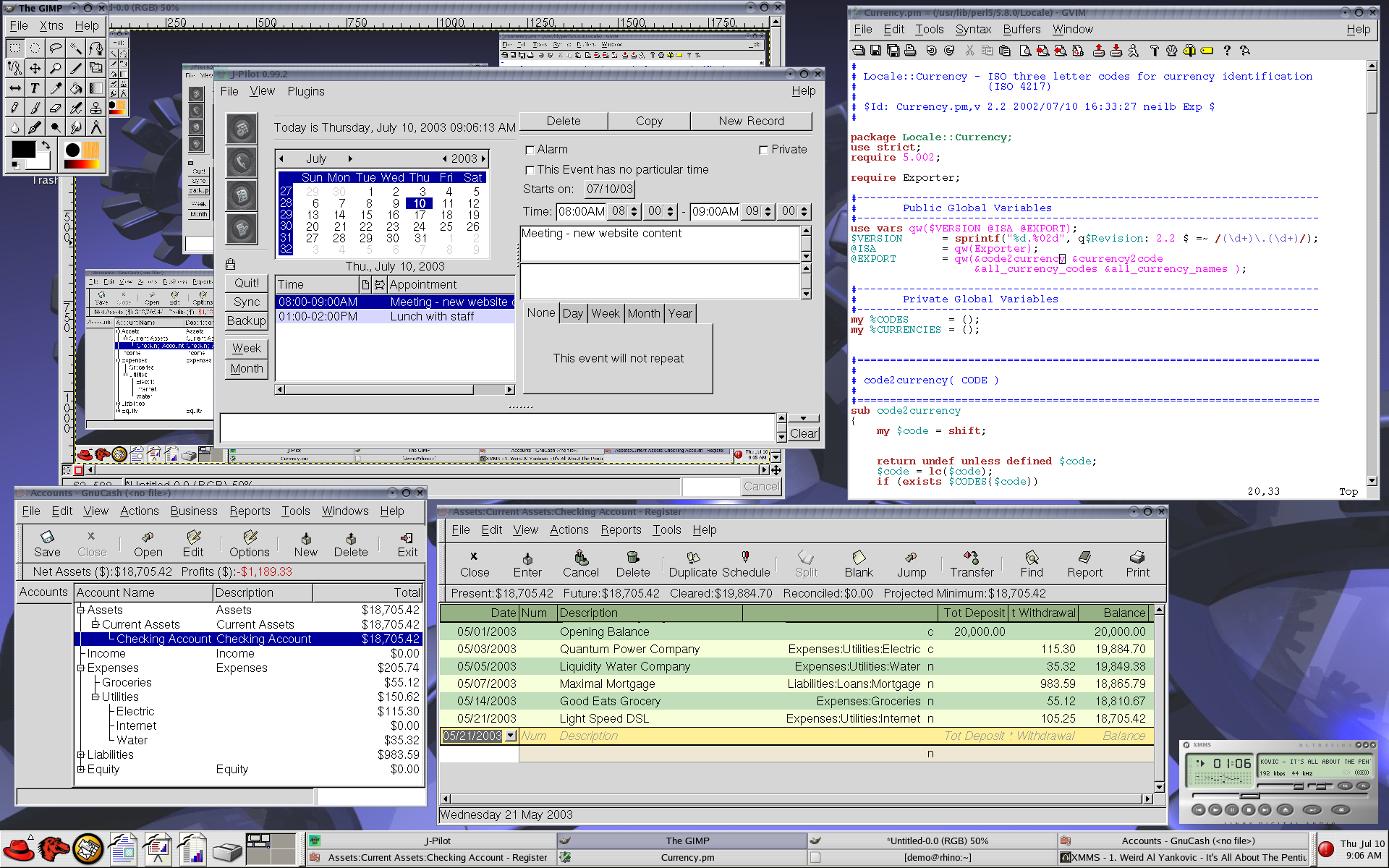The height and width of the screenshot is (868, 1389).
Task: Select the GIMP move tool
Action: tap(35, 68)
